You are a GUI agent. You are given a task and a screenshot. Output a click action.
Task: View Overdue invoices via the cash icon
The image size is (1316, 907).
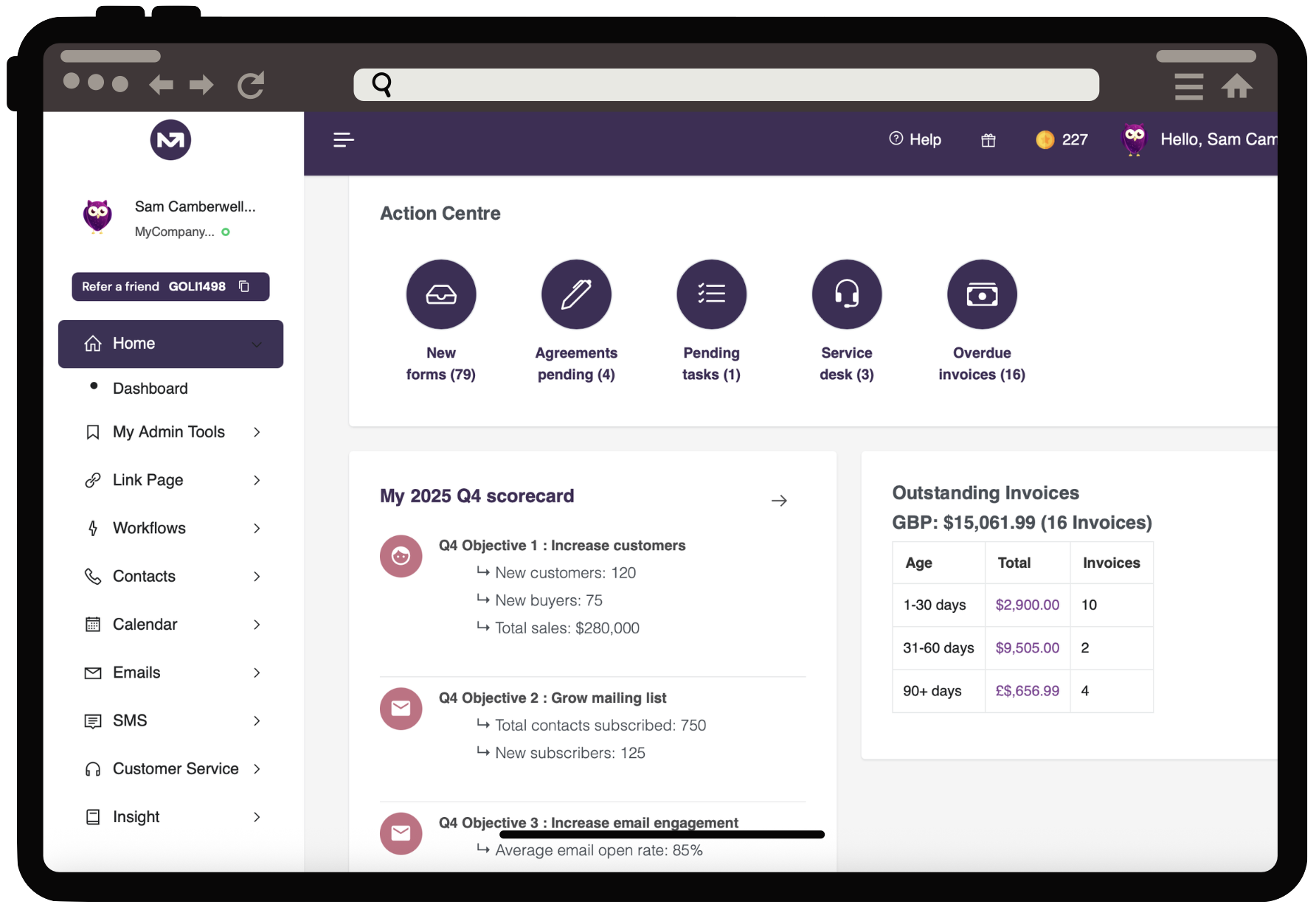[982, 294]
